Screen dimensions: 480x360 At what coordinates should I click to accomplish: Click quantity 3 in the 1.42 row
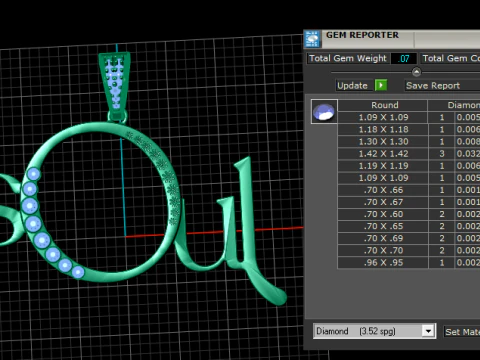pos(442,154)
